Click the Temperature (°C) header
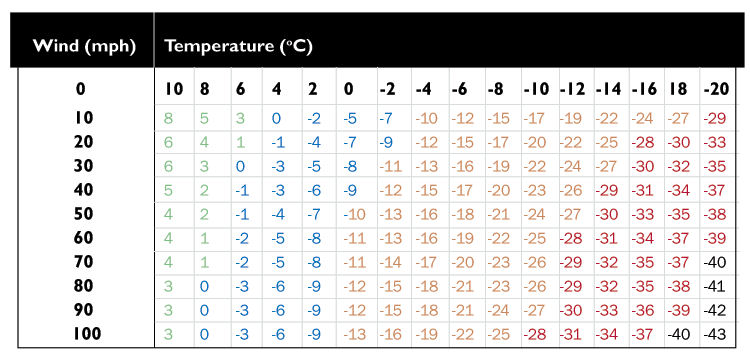 pyautogui.click(x=239, y=46)
